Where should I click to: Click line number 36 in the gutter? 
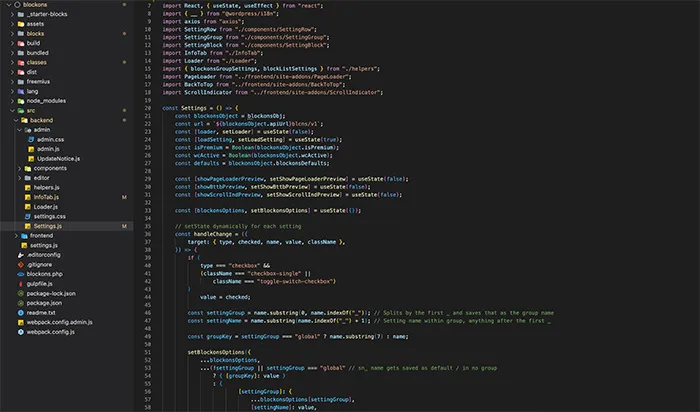click(148, 234)
